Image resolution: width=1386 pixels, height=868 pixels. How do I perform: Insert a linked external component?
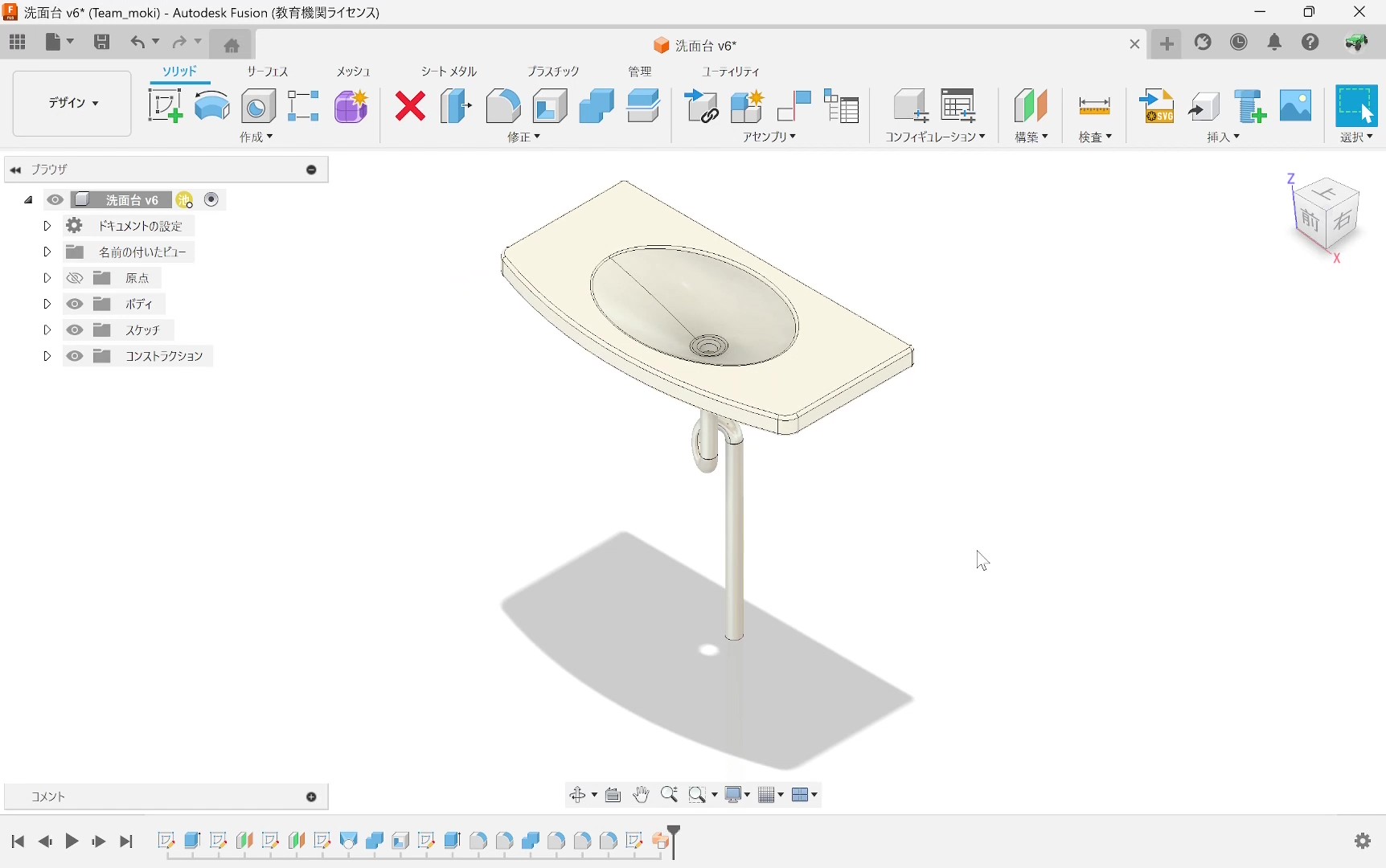[x=702, y=106]
